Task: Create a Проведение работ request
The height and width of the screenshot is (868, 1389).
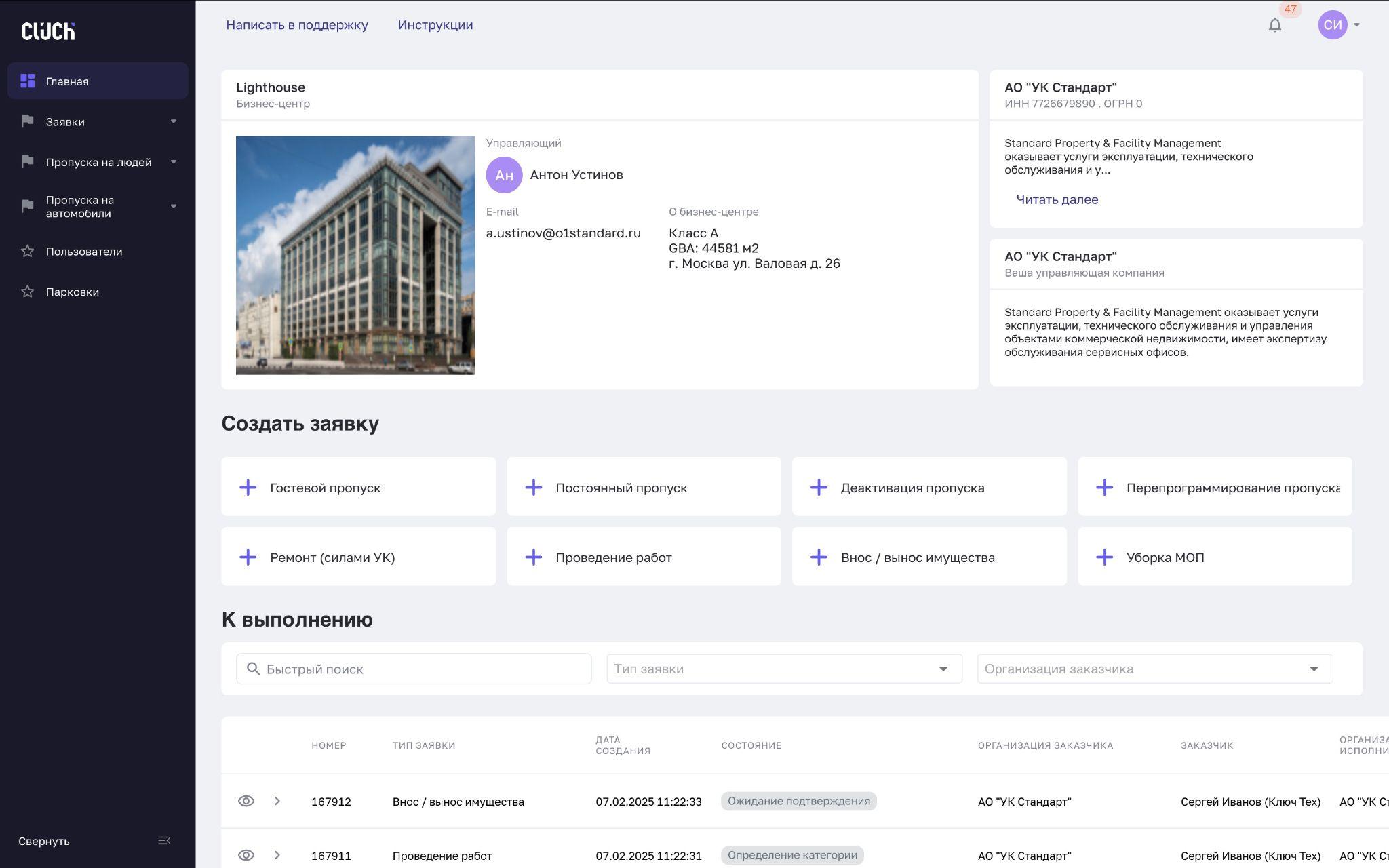Action: point(644,556)
